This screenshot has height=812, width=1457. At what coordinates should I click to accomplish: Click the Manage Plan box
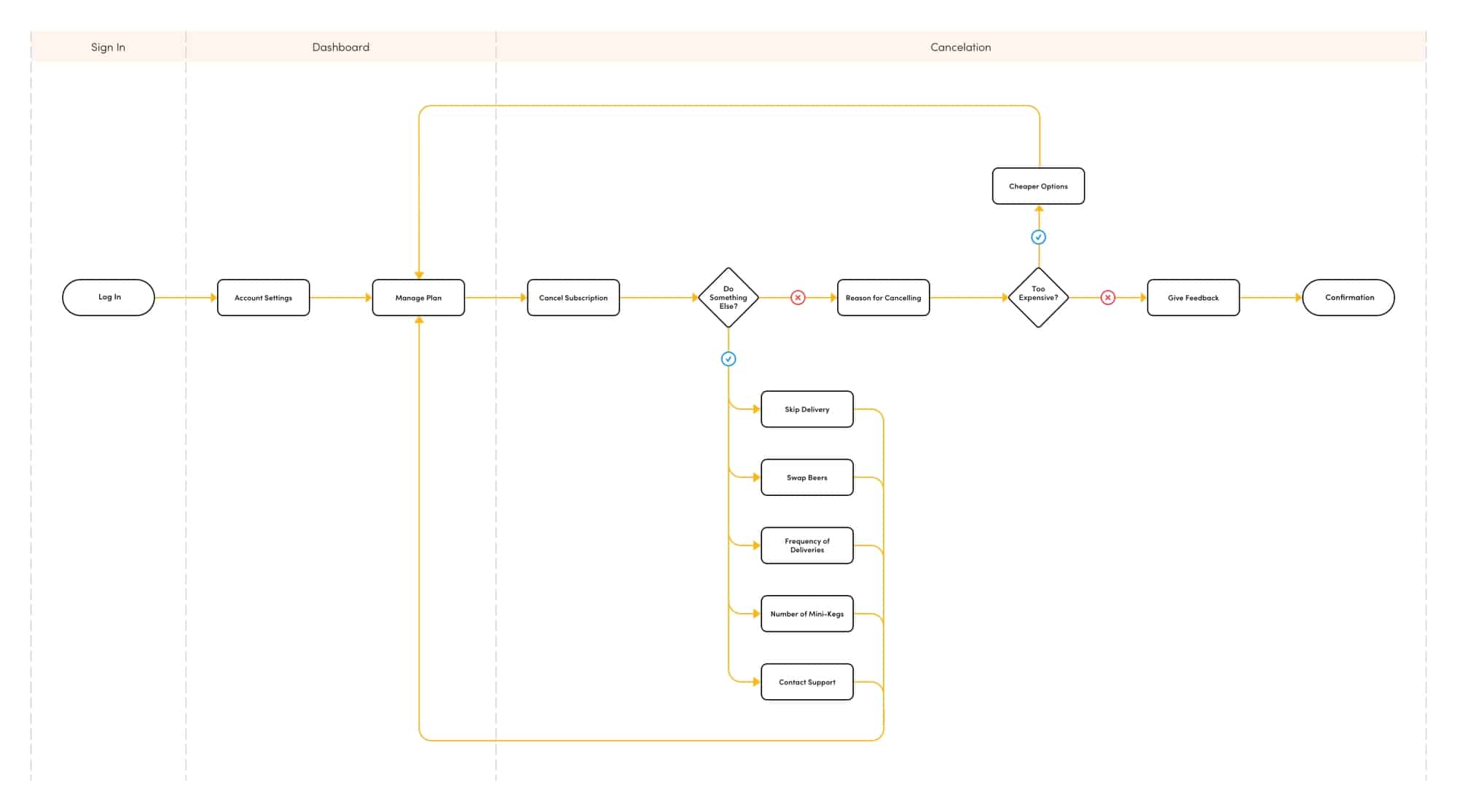point(418,297)
